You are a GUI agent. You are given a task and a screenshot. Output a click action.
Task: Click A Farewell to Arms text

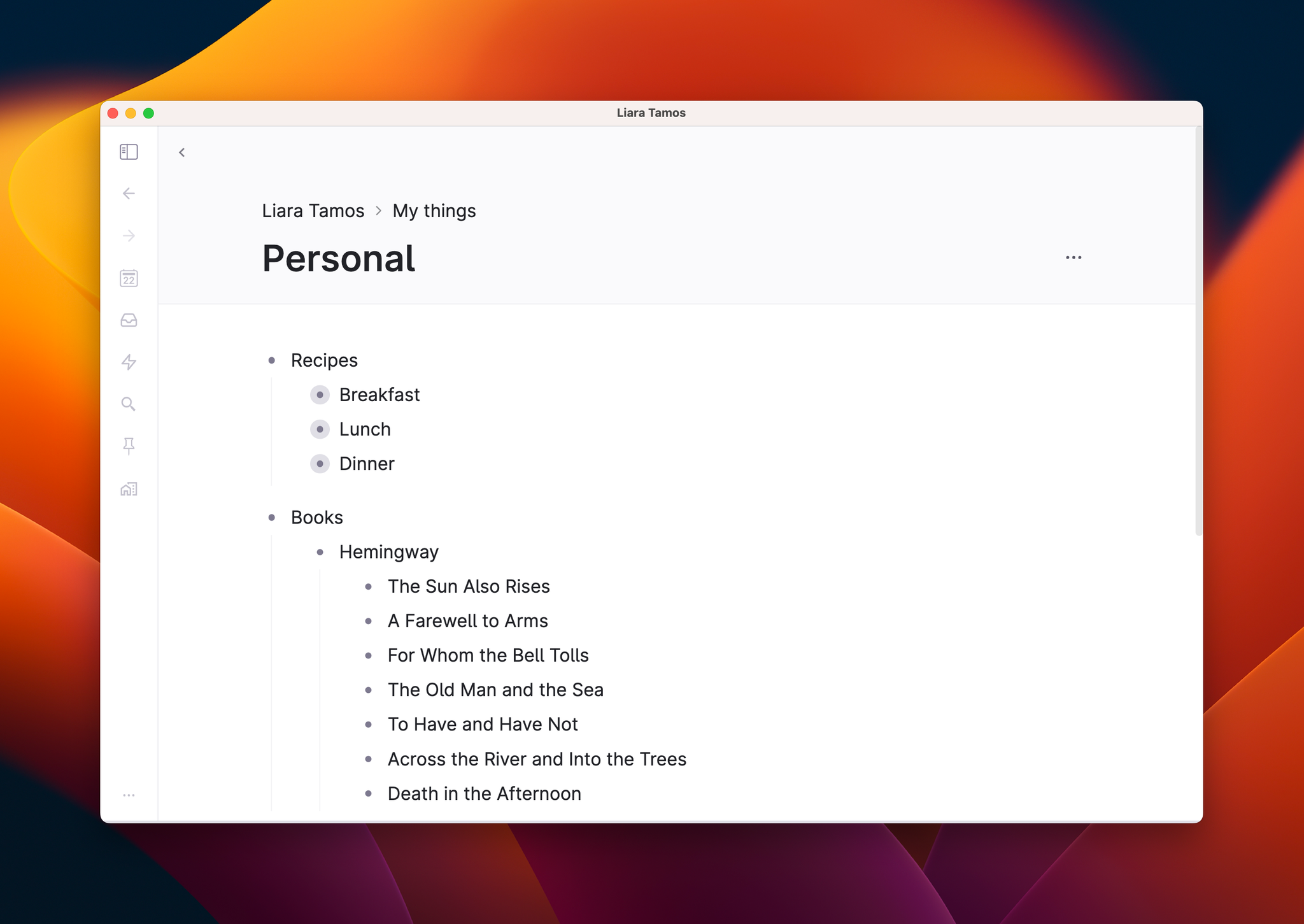coord(468,621)
